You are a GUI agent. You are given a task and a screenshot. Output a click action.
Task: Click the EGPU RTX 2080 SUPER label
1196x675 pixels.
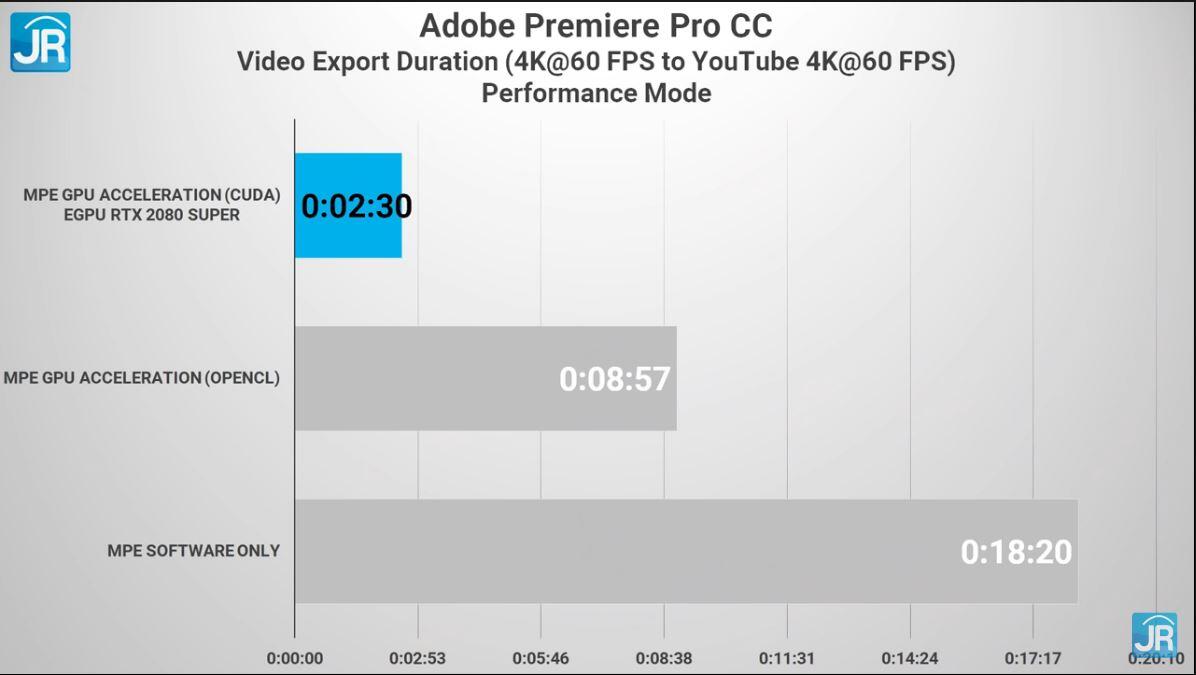[152, 215]
